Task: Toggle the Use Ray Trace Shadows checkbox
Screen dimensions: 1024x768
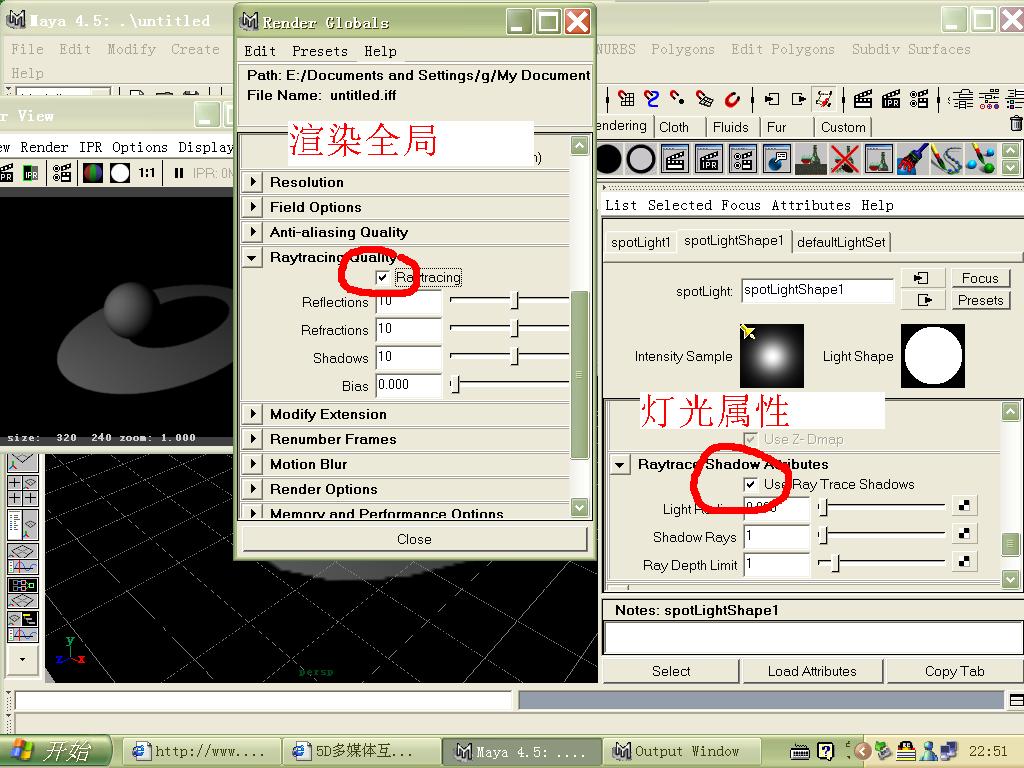Action: 750,484
